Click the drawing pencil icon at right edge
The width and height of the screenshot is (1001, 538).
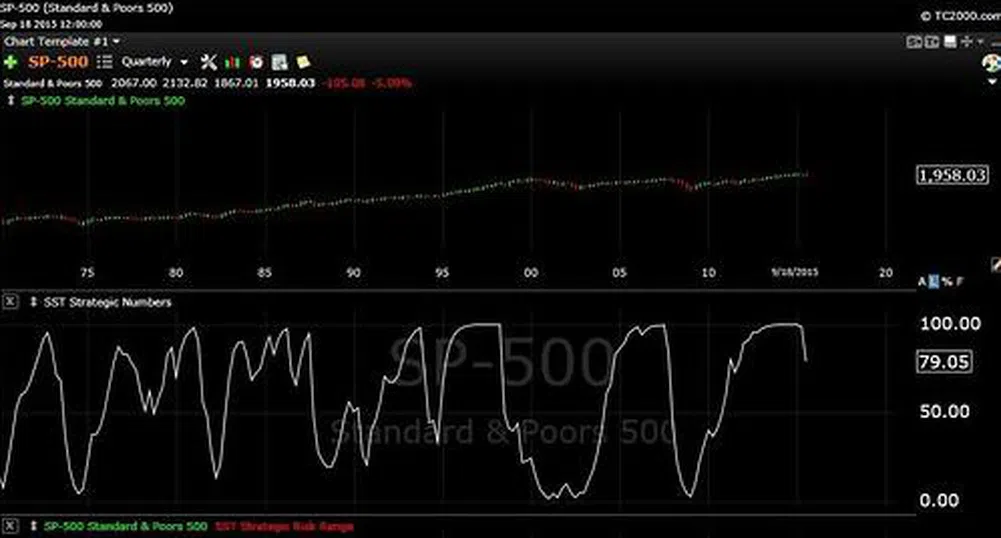tap(996, 264)
